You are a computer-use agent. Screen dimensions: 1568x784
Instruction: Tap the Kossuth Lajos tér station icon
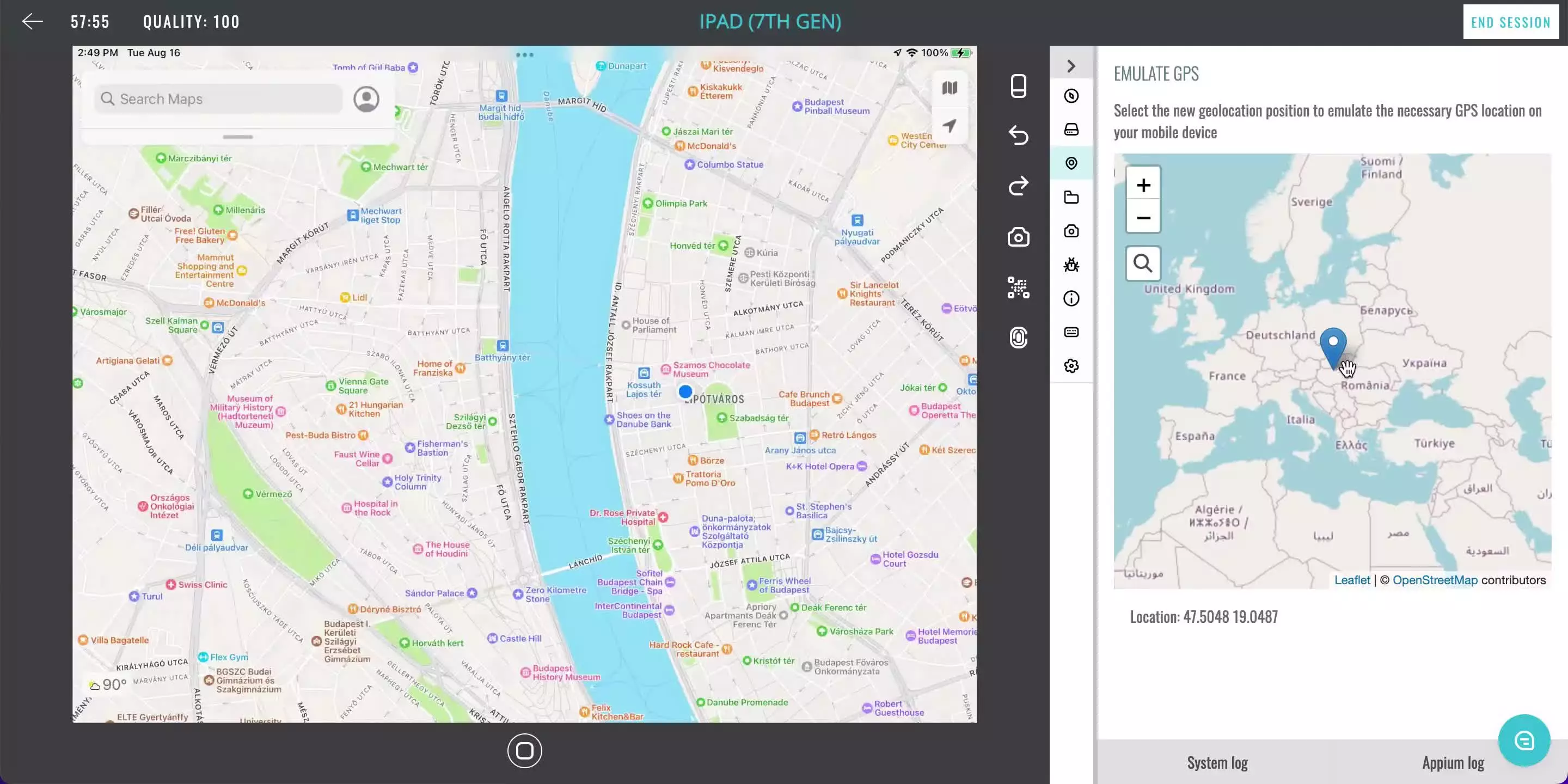pos(644,372)
